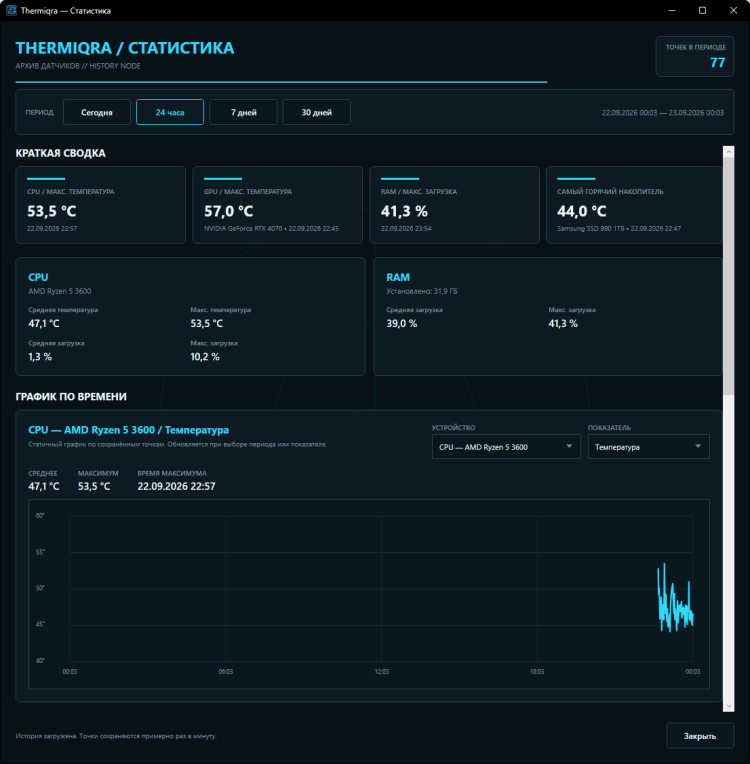
Task: Switch period to '30 дней'
Action: (x=317, y=112)
